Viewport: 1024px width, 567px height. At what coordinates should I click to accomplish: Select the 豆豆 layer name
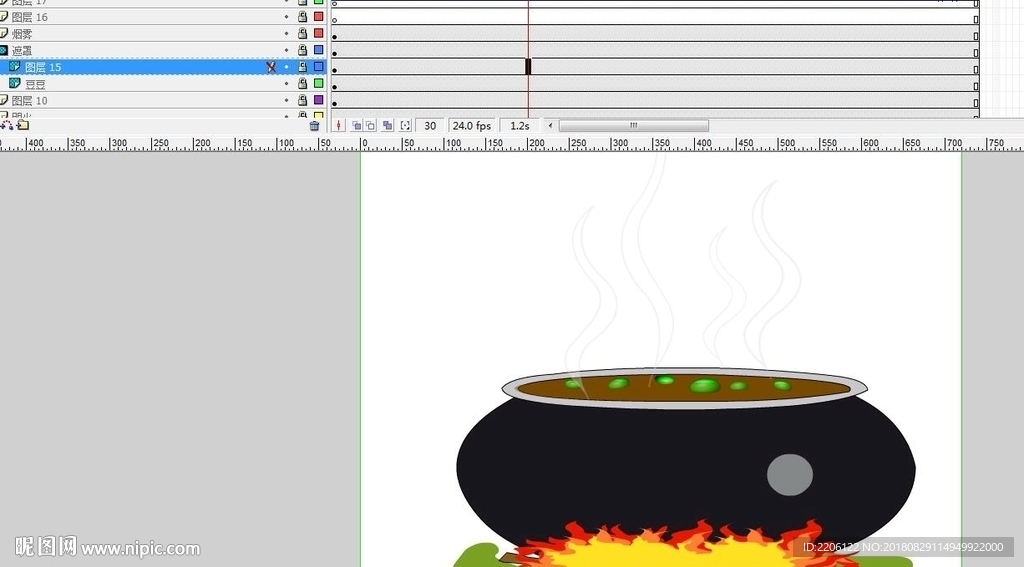tap(35, 84)
